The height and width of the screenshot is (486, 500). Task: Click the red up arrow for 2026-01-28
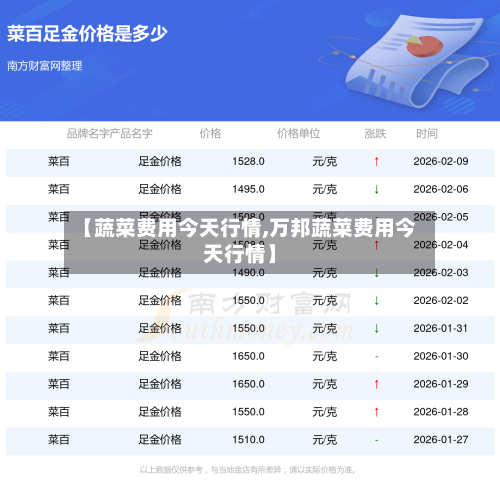click(x=376, y=412)
